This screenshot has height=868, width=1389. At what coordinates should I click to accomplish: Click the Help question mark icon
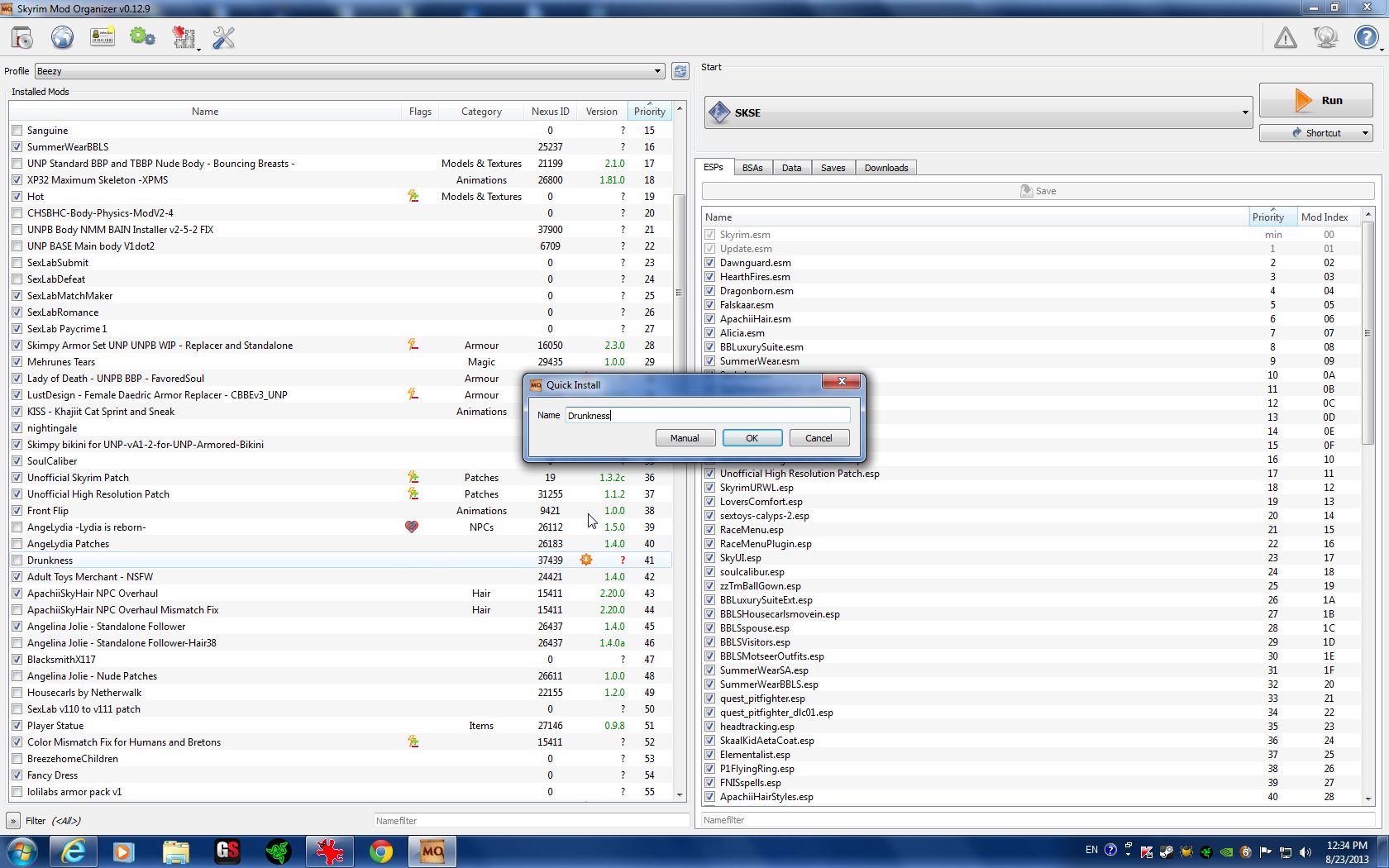[1366, 38]
